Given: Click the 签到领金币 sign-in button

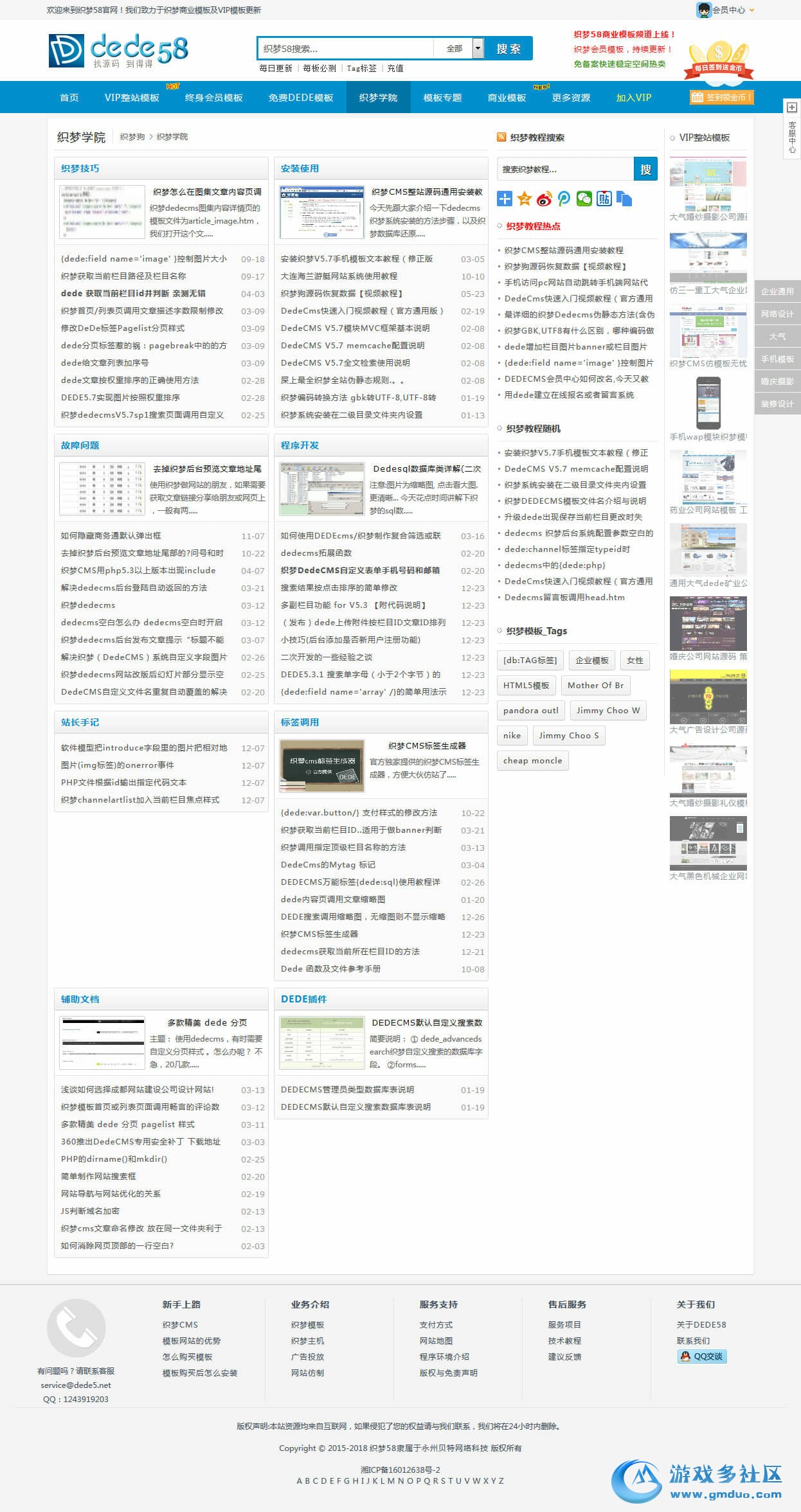Looking at the screenshot, I should click(721, 97).
